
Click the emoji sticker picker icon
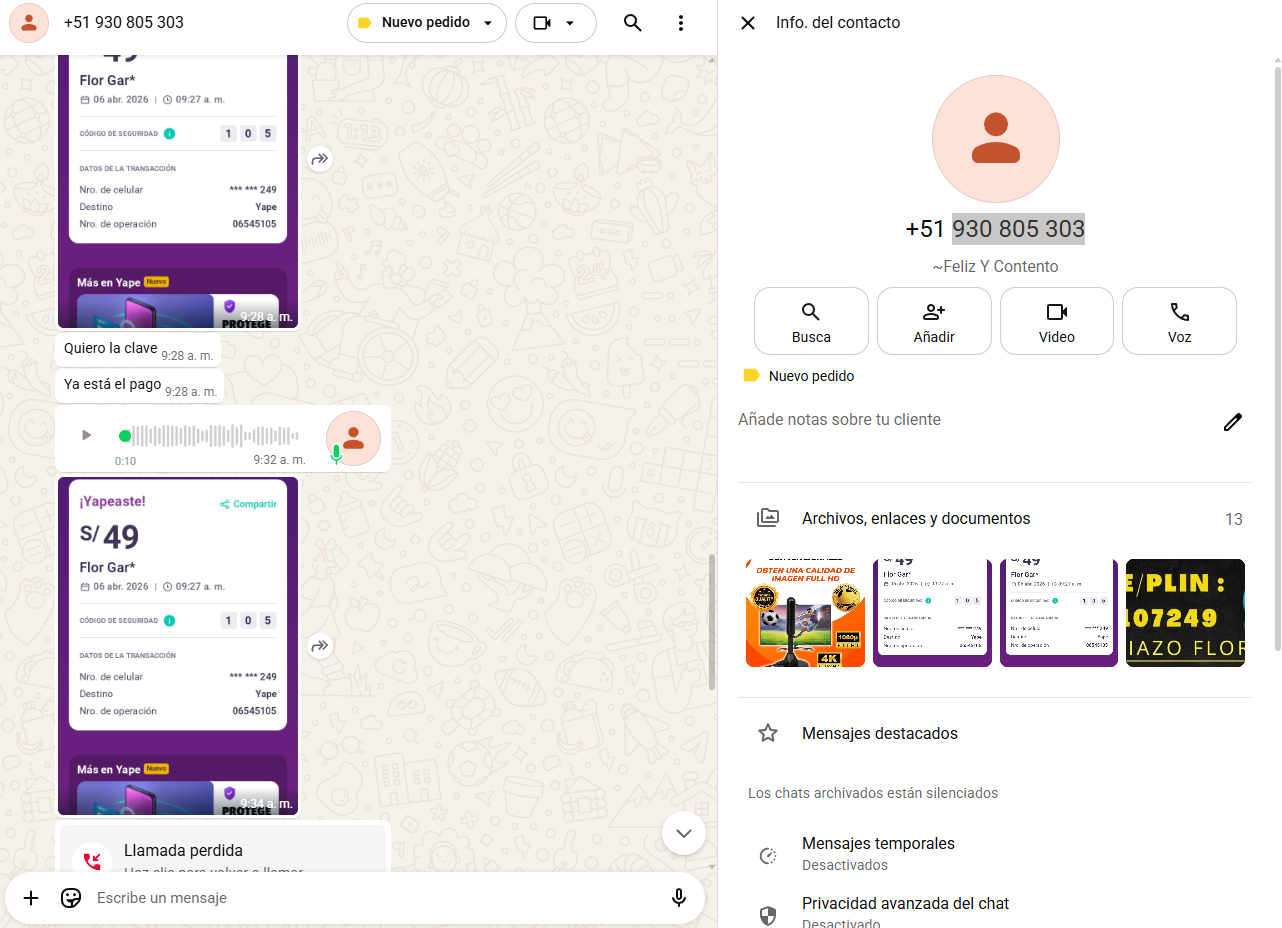[71, 898]
